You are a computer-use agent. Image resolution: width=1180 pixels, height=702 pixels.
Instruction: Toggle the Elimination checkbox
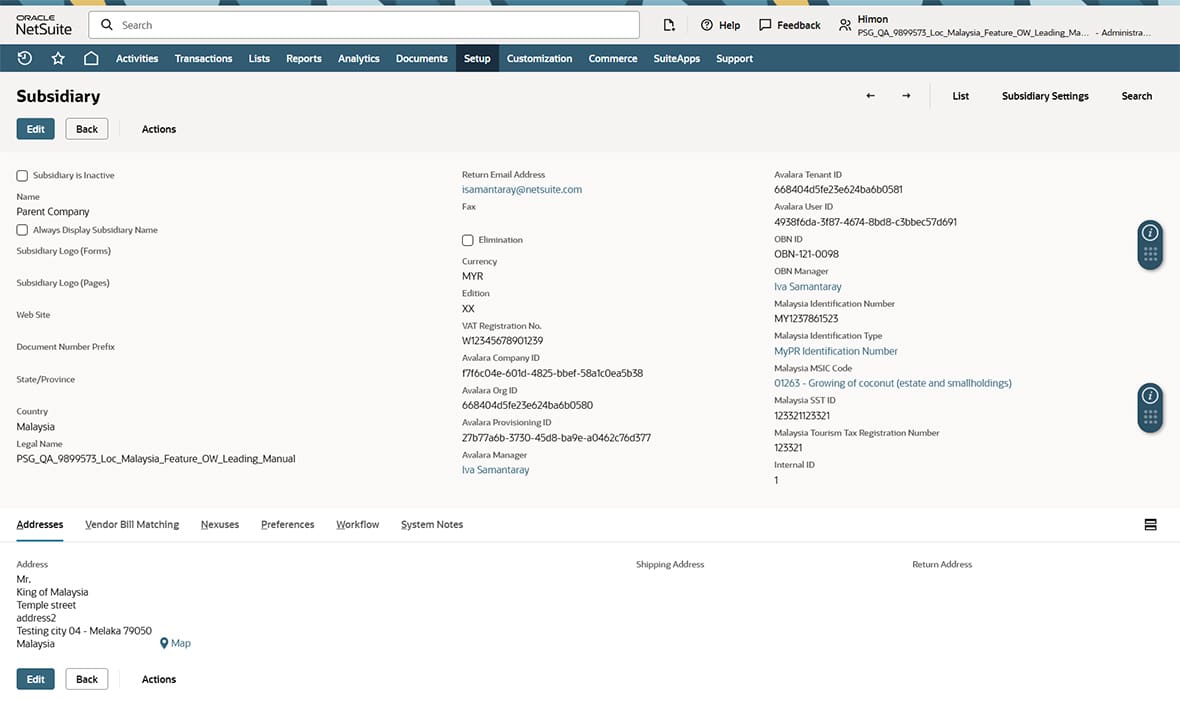coord(467,239)
